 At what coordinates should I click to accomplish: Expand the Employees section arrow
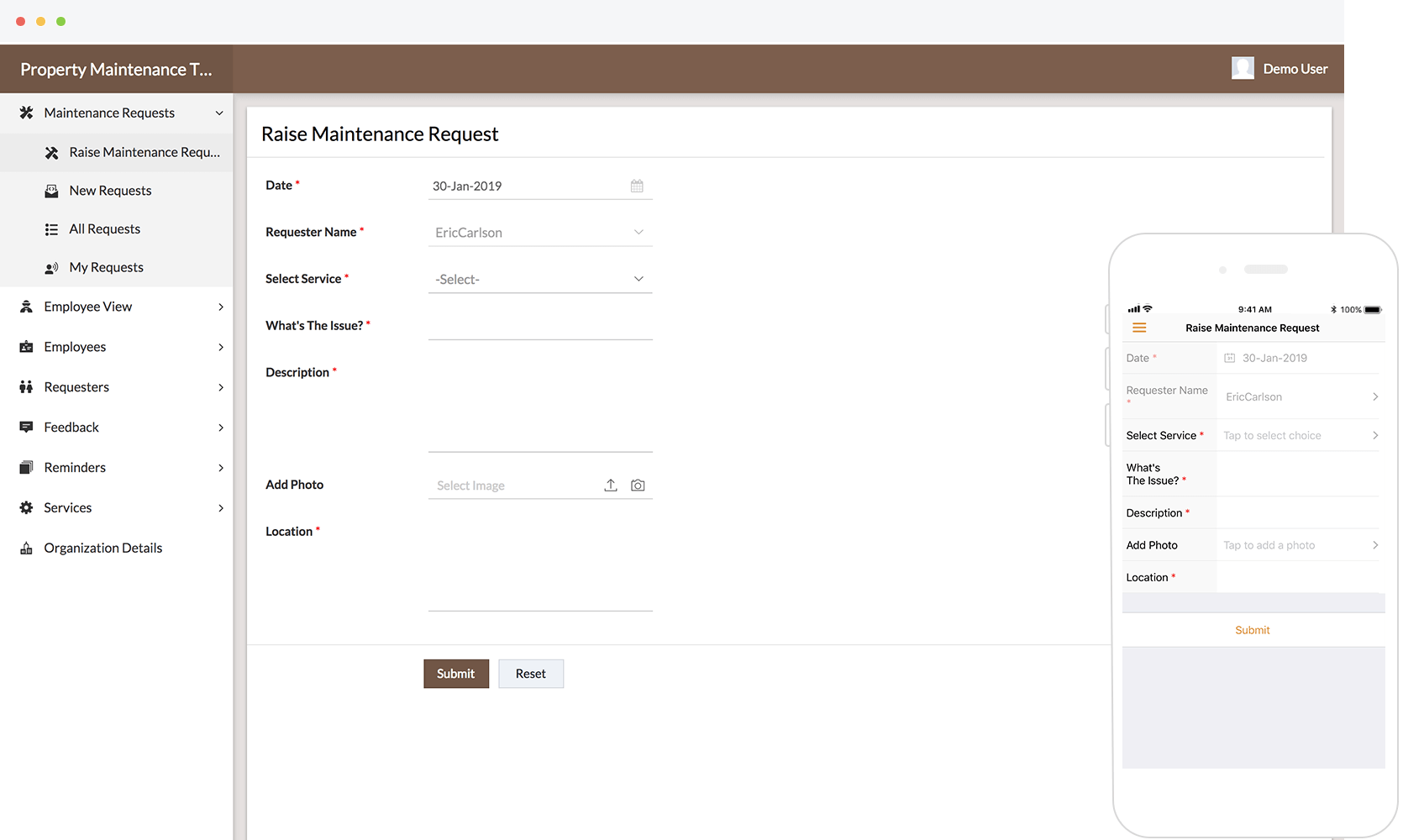[x=221, y=347]
